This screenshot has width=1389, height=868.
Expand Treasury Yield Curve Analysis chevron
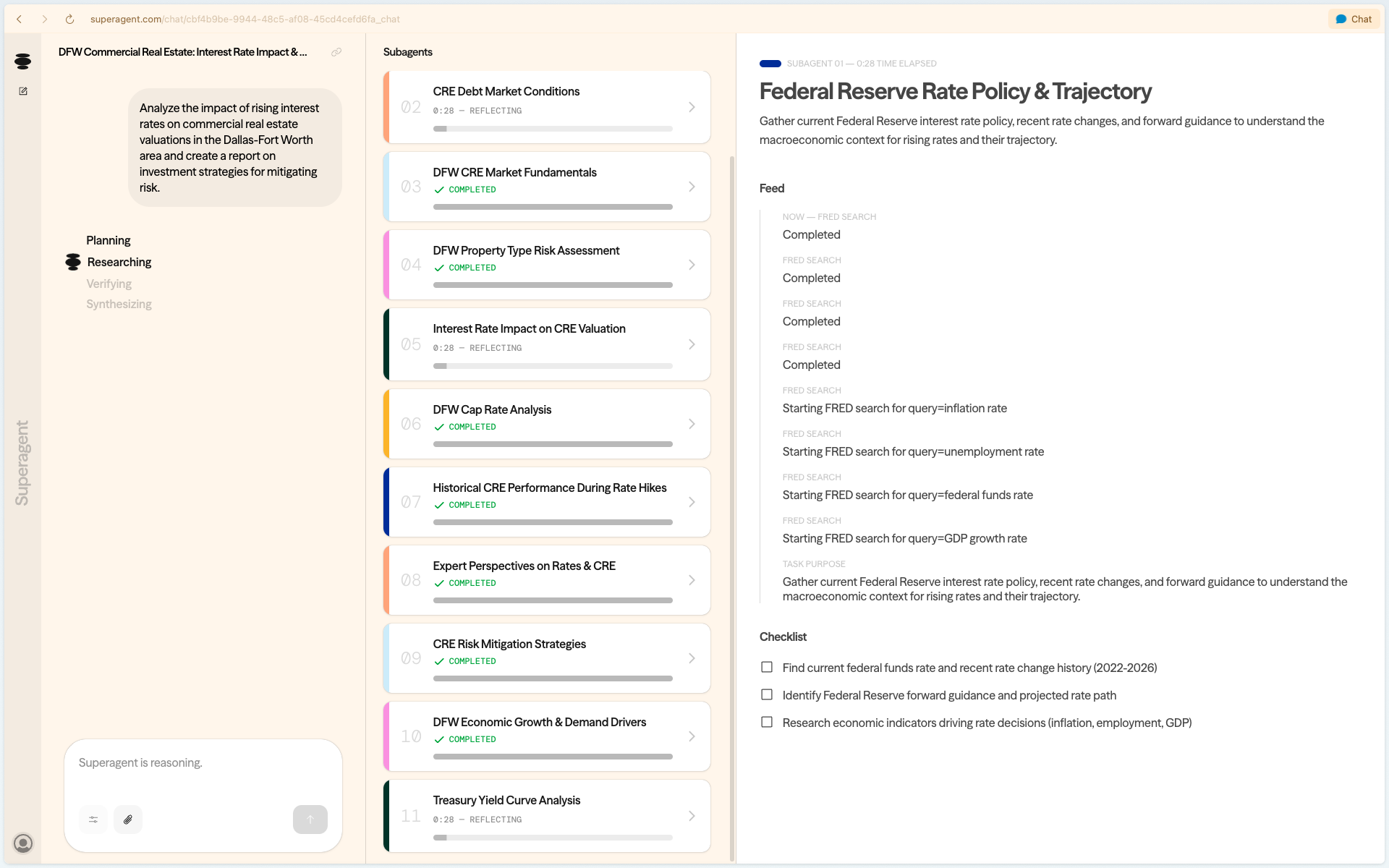(692, 816)
